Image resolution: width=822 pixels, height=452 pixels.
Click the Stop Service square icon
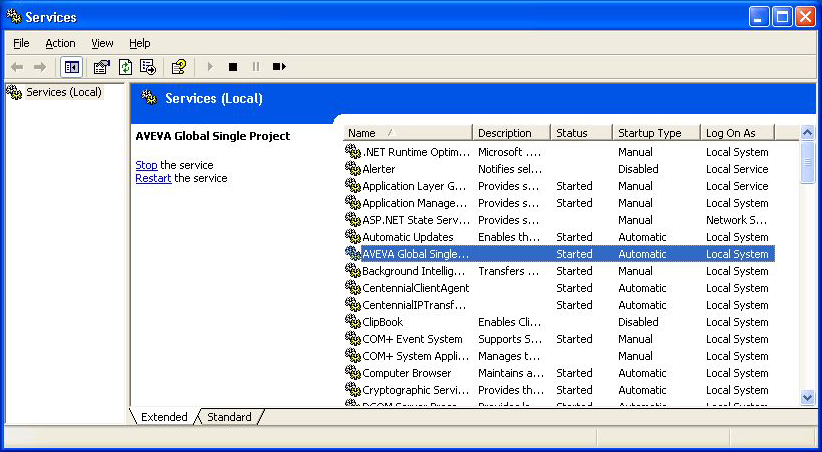click(233, 67)
